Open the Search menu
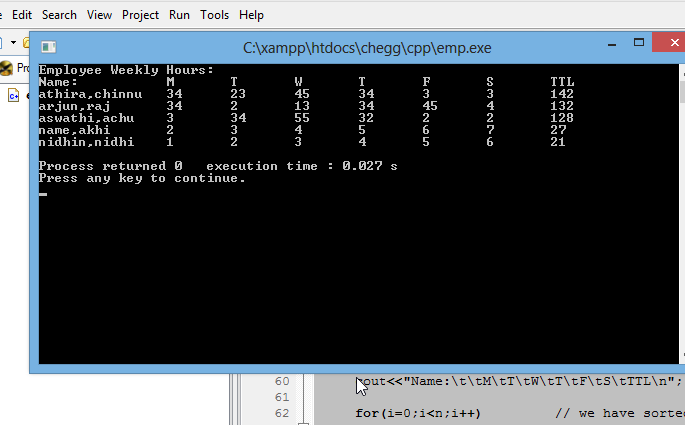Image resolution: width=685 pixels, height=425 pixels. click(x=59, y=15)
